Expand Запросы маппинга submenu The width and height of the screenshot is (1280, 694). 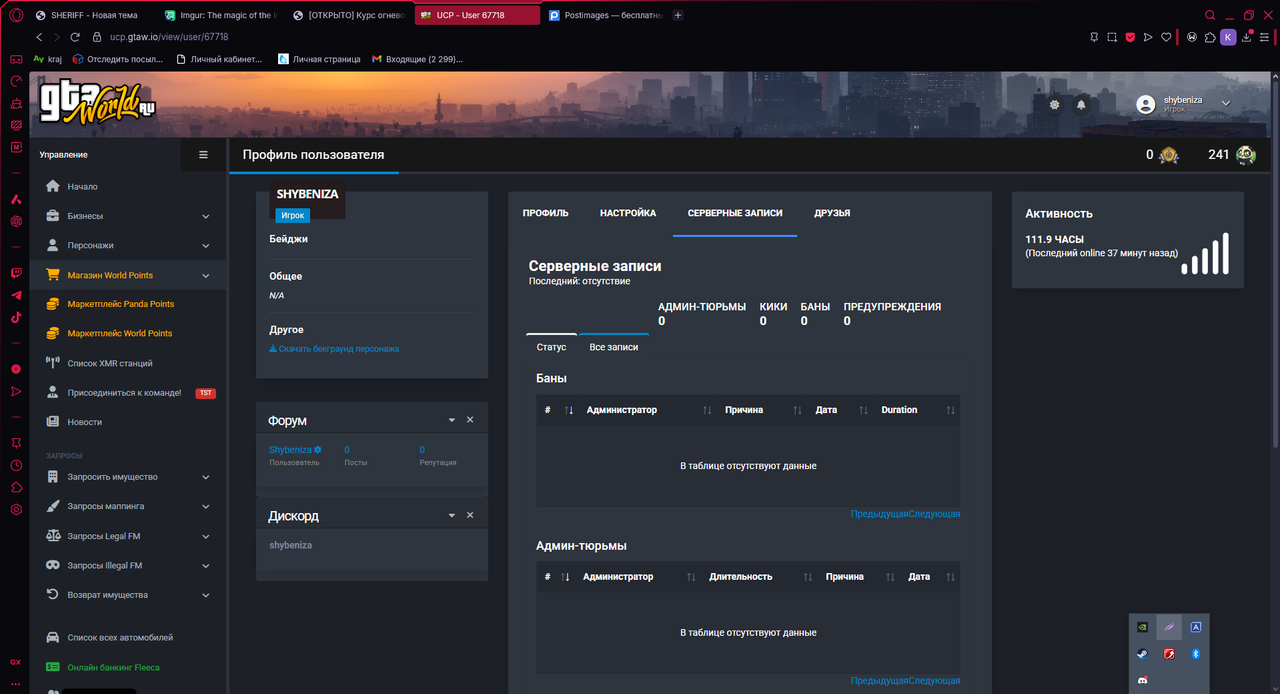pyautogui.click(x=128, y=506)
